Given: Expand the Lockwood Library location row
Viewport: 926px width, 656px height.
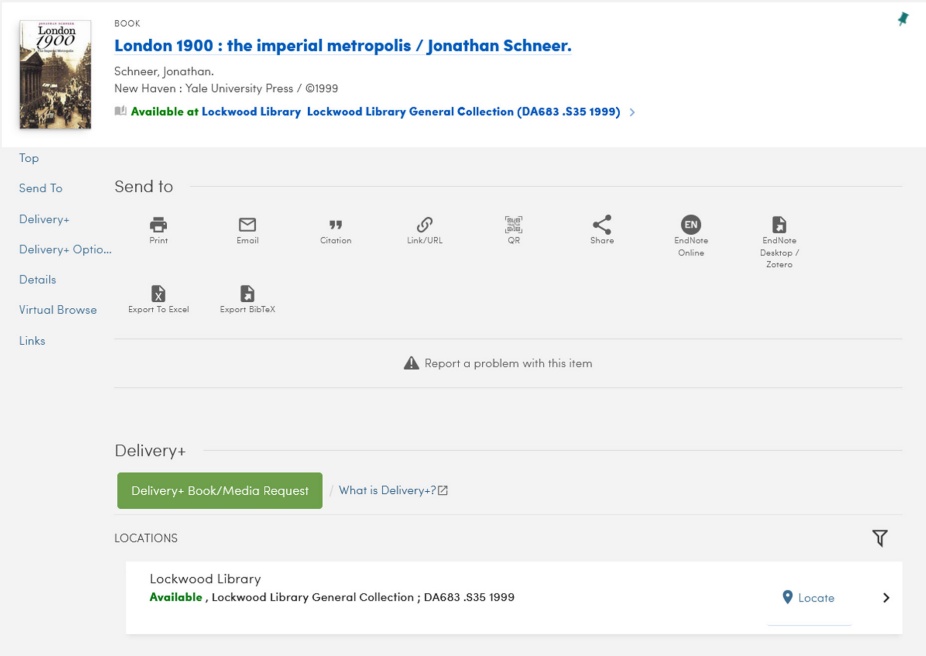Looking at the screenshot, I should tap(884, 597).
